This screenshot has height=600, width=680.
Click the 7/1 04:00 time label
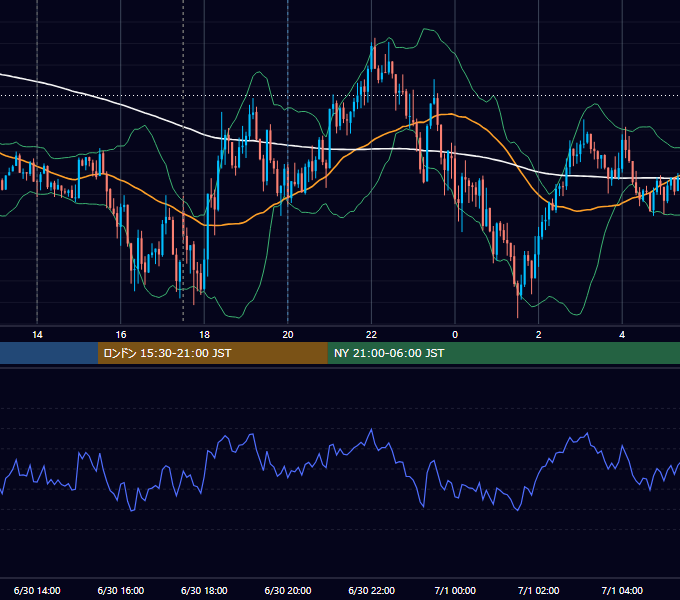click(x=622, y=590)
